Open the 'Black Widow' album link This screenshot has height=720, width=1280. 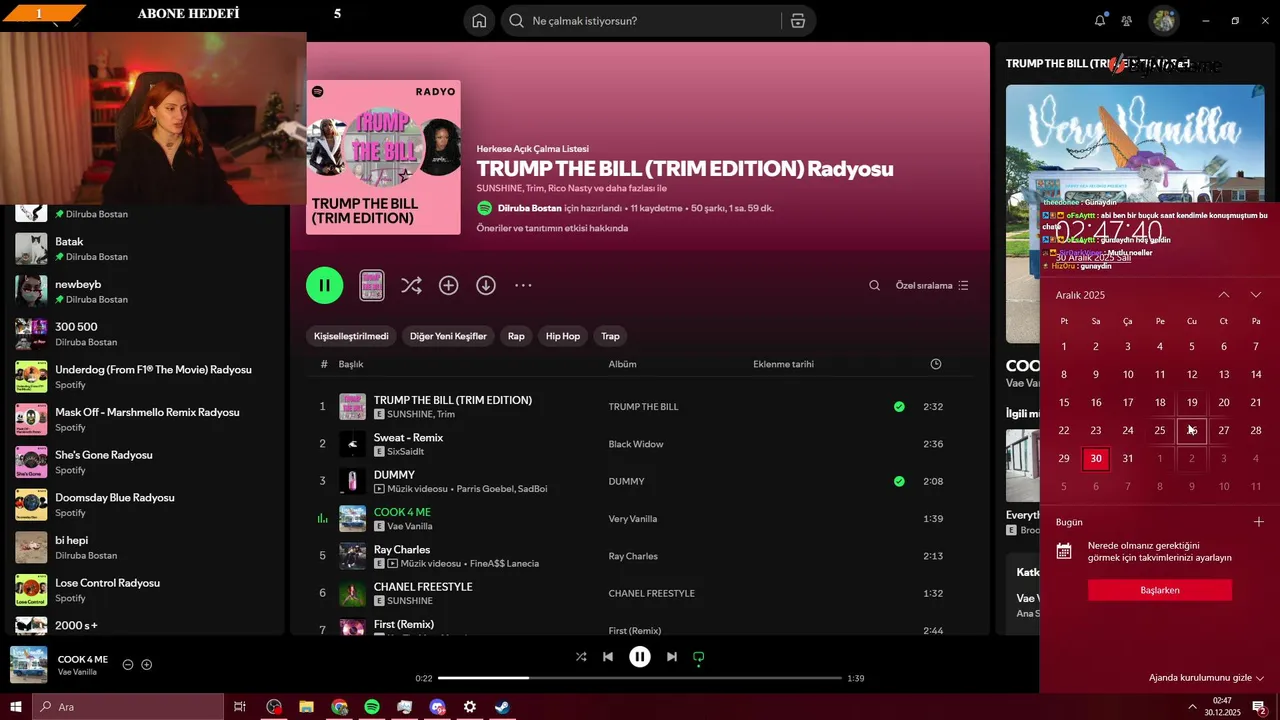coord(636,444)
